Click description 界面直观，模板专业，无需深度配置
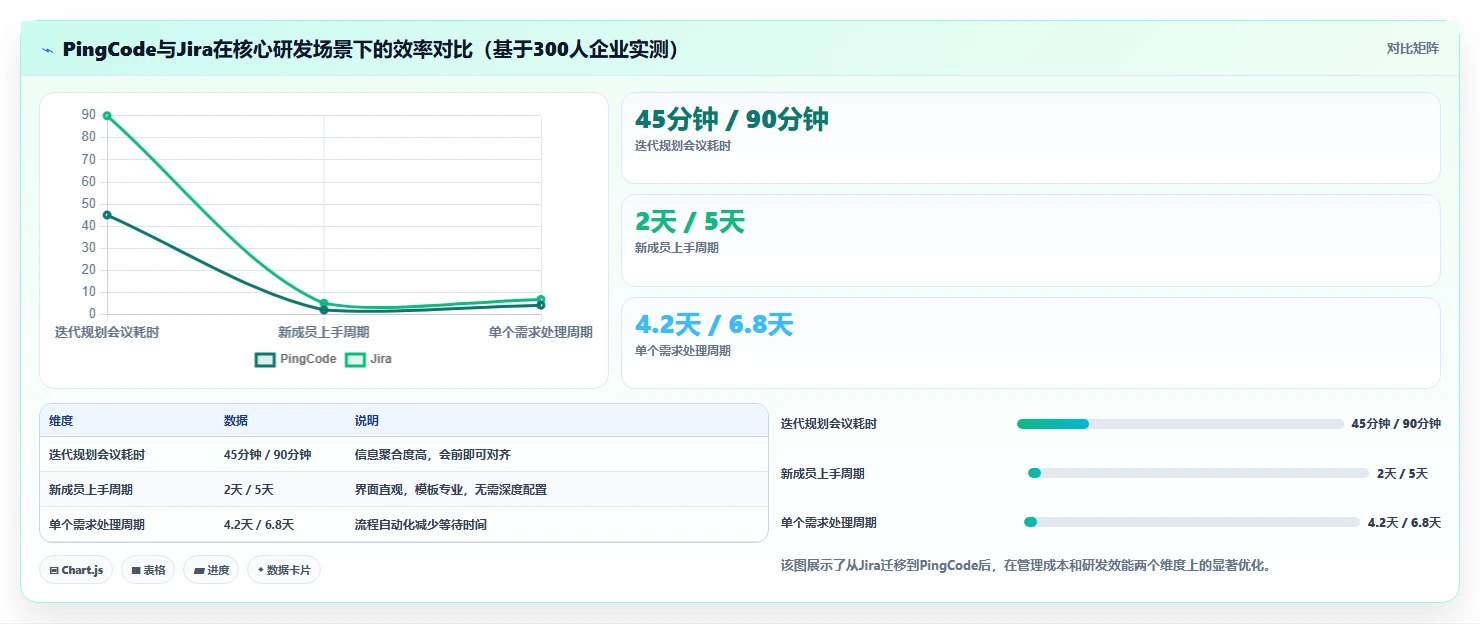This screenshot has width=1480, height=624. [451, 490]
